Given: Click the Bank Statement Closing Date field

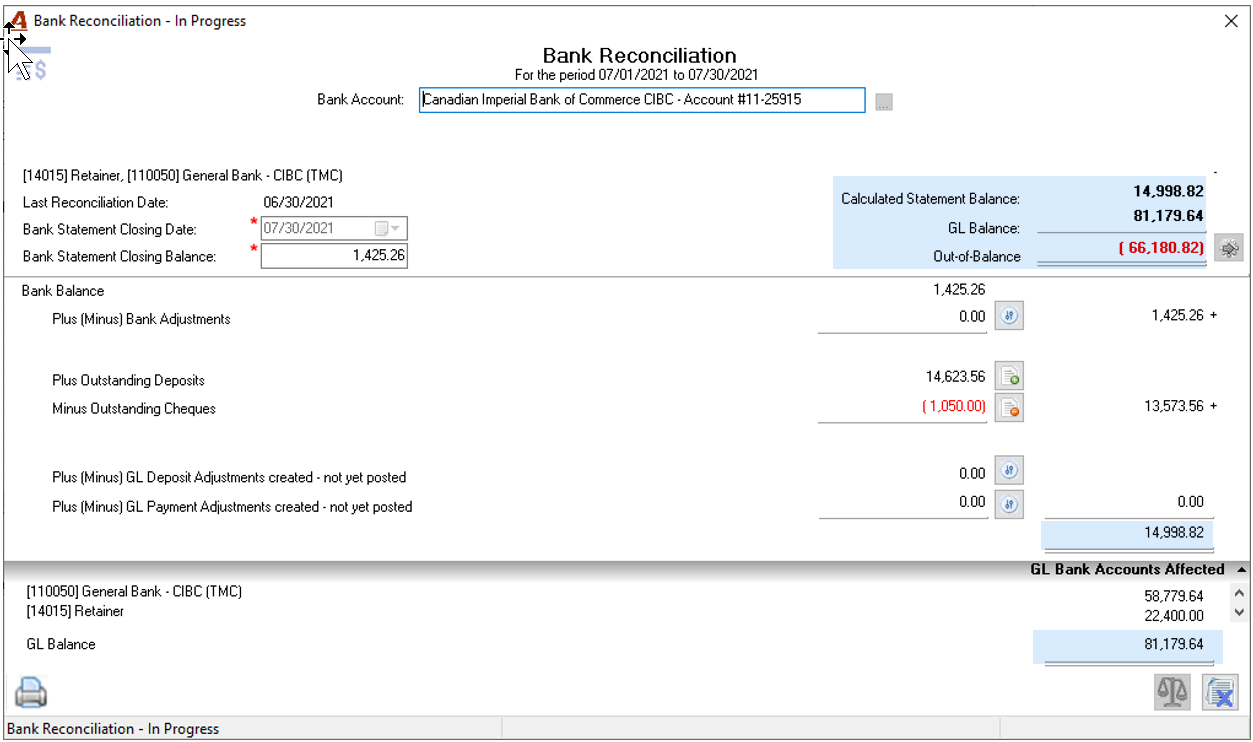Looking at the screenshot, I should click(334, 228).
